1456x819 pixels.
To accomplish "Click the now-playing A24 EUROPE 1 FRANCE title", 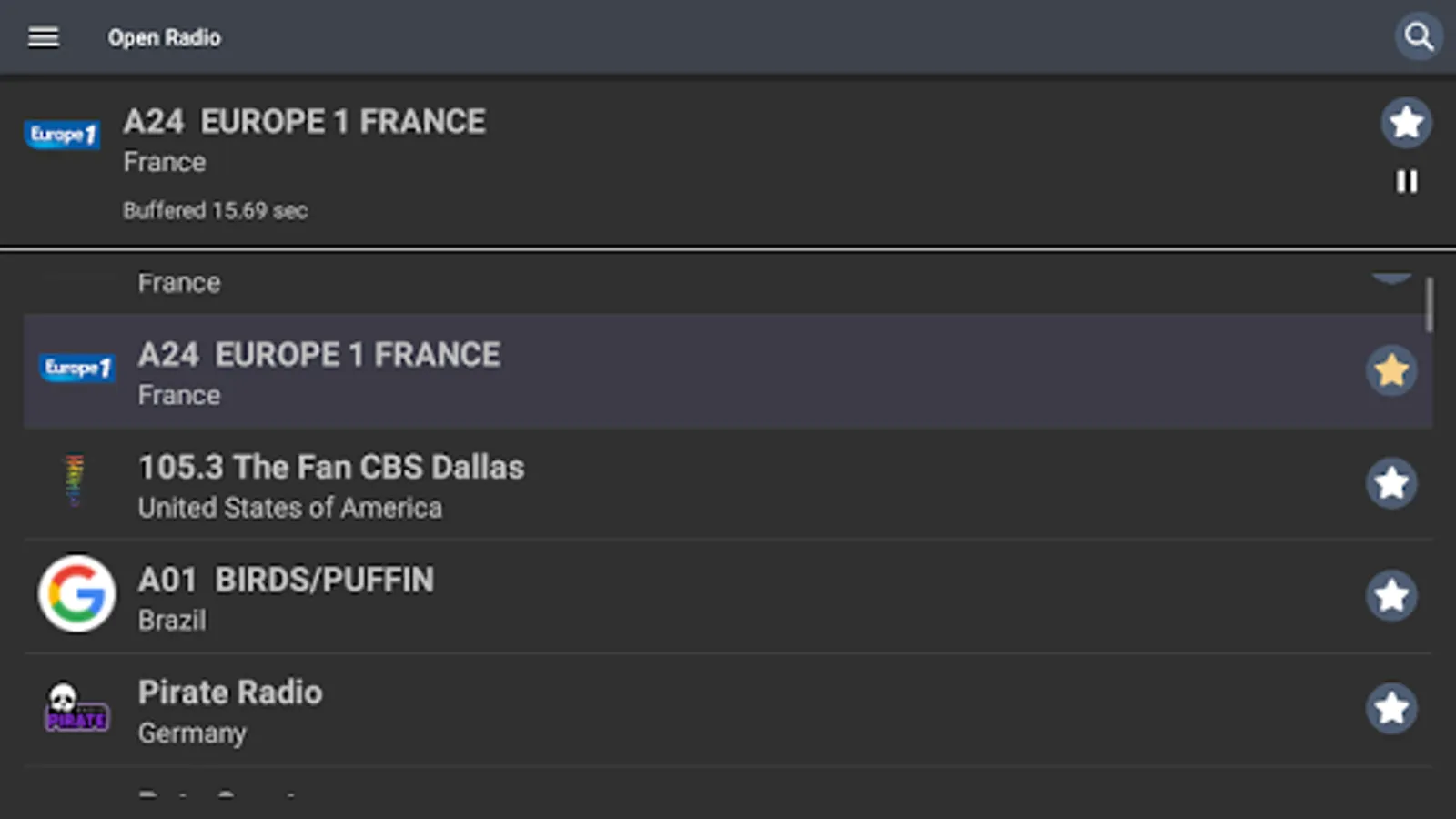I will tap(304, 122).
